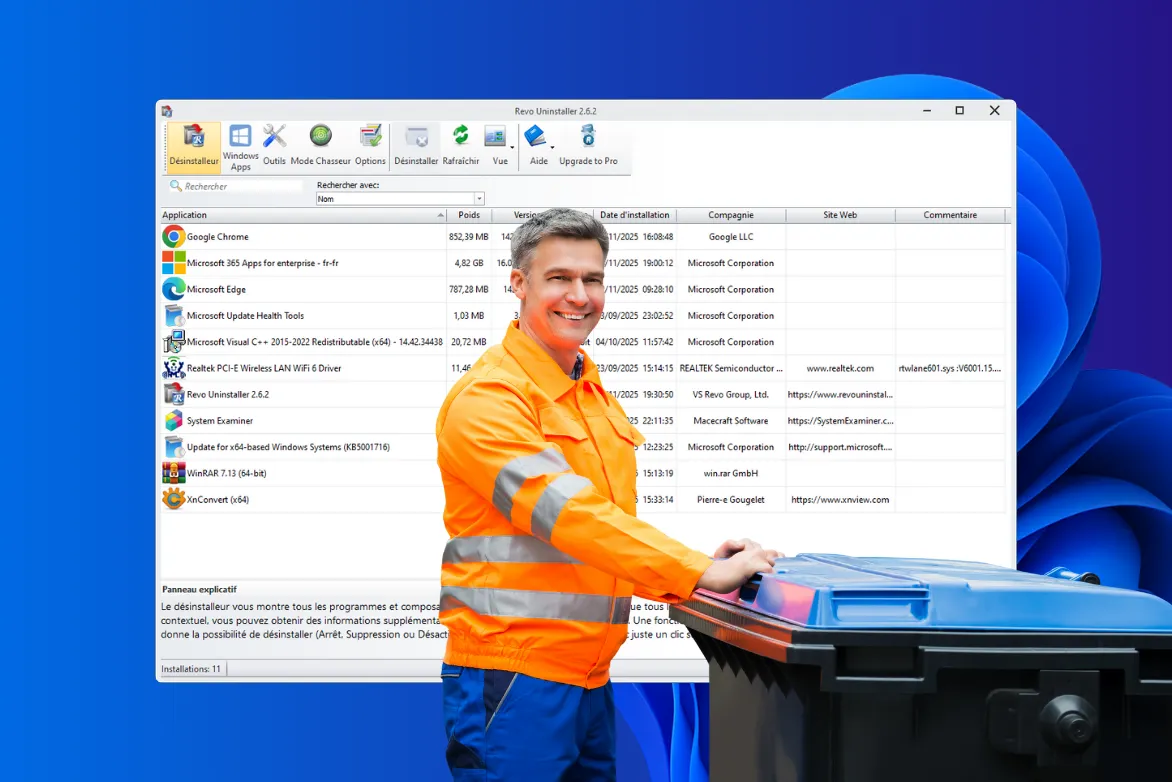
Task: Open the Windows Apps section
Action: point(240,146)
